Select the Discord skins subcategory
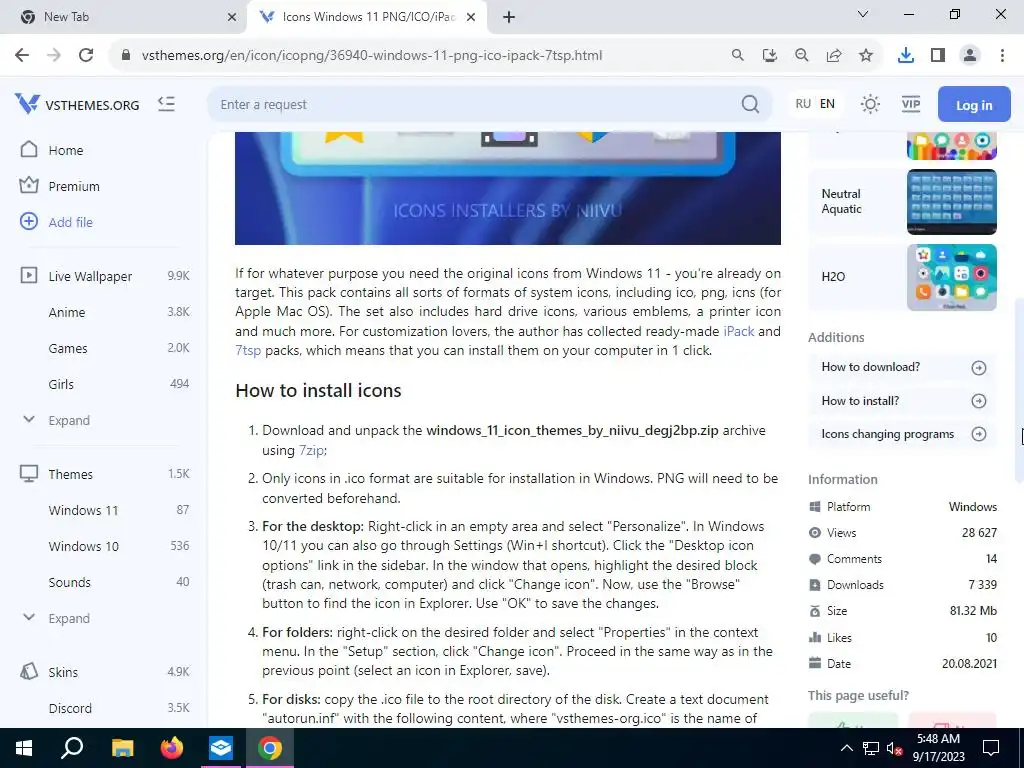The image size is (1024, 768). point(70,708)
